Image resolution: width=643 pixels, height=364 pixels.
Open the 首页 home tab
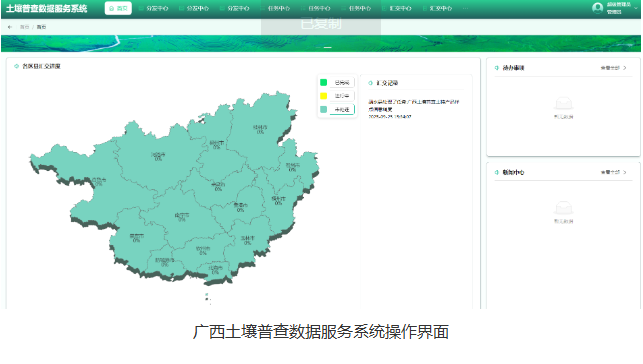point(118,8)
